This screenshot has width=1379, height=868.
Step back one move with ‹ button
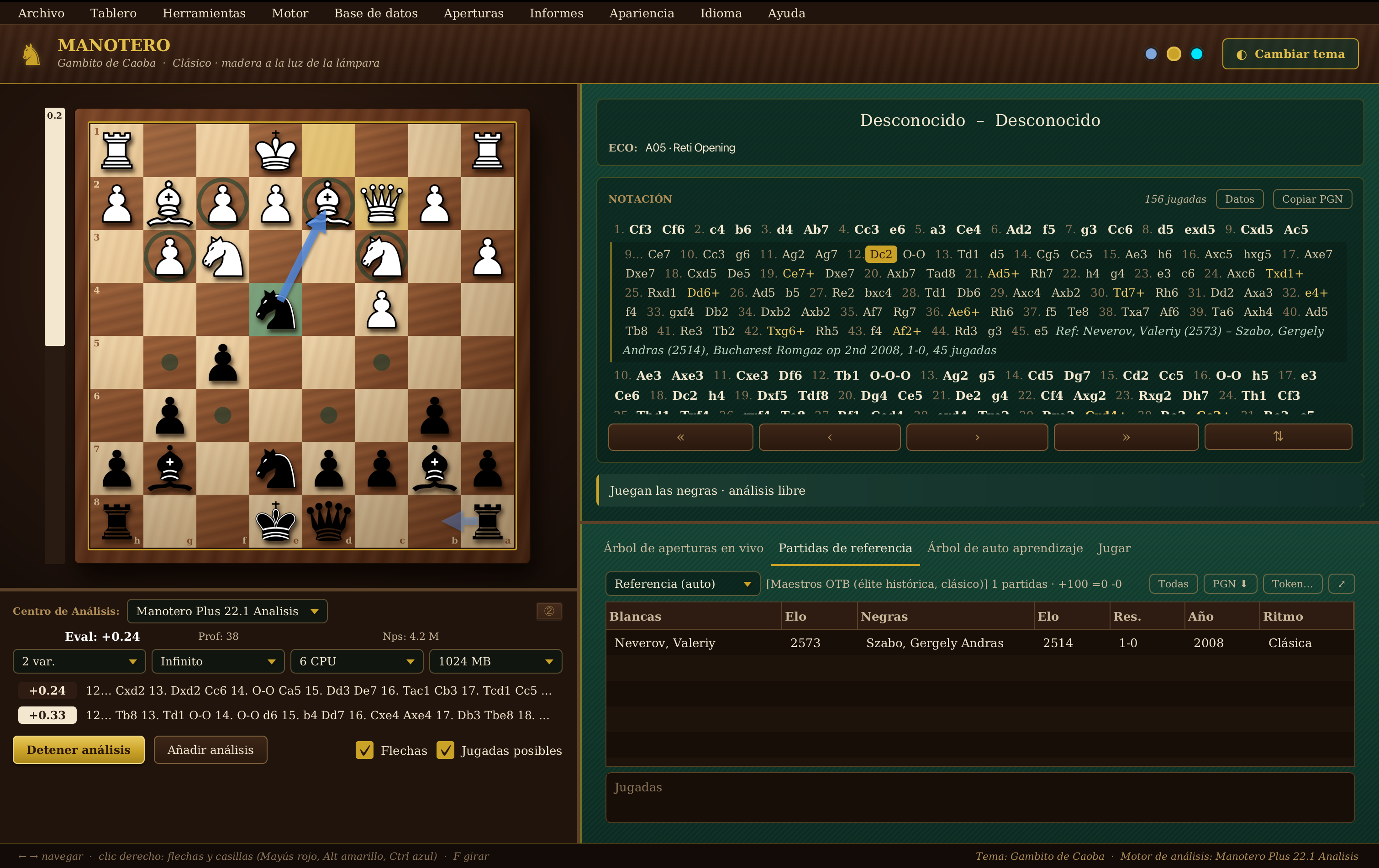point(829,437)
